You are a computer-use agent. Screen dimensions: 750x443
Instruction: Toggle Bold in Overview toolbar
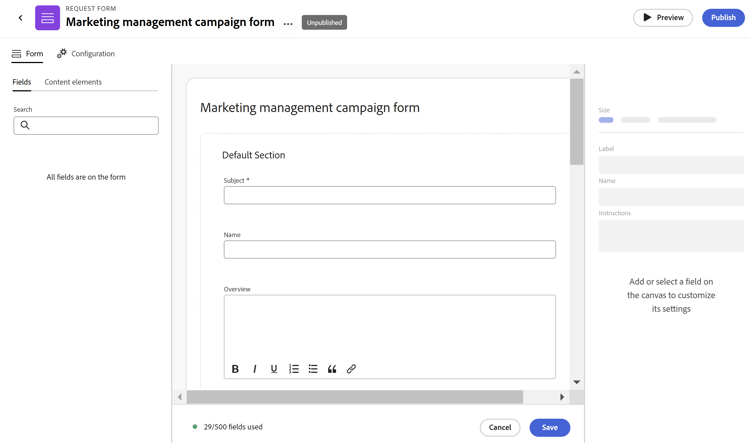tap(235, 369)
